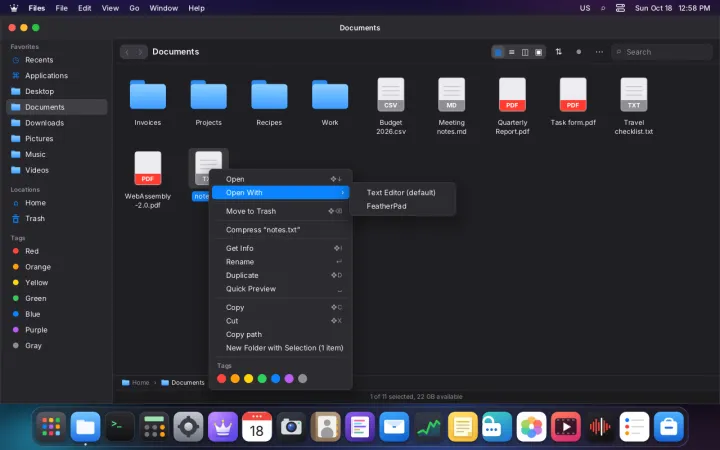Go forward with the right chevron

[x=141, y=52]
